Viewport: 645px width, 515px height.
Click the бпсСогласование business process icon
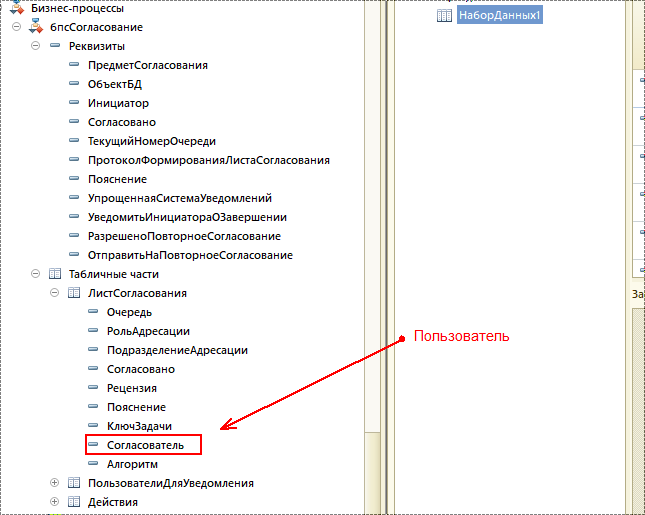click(x=36, y=27)
